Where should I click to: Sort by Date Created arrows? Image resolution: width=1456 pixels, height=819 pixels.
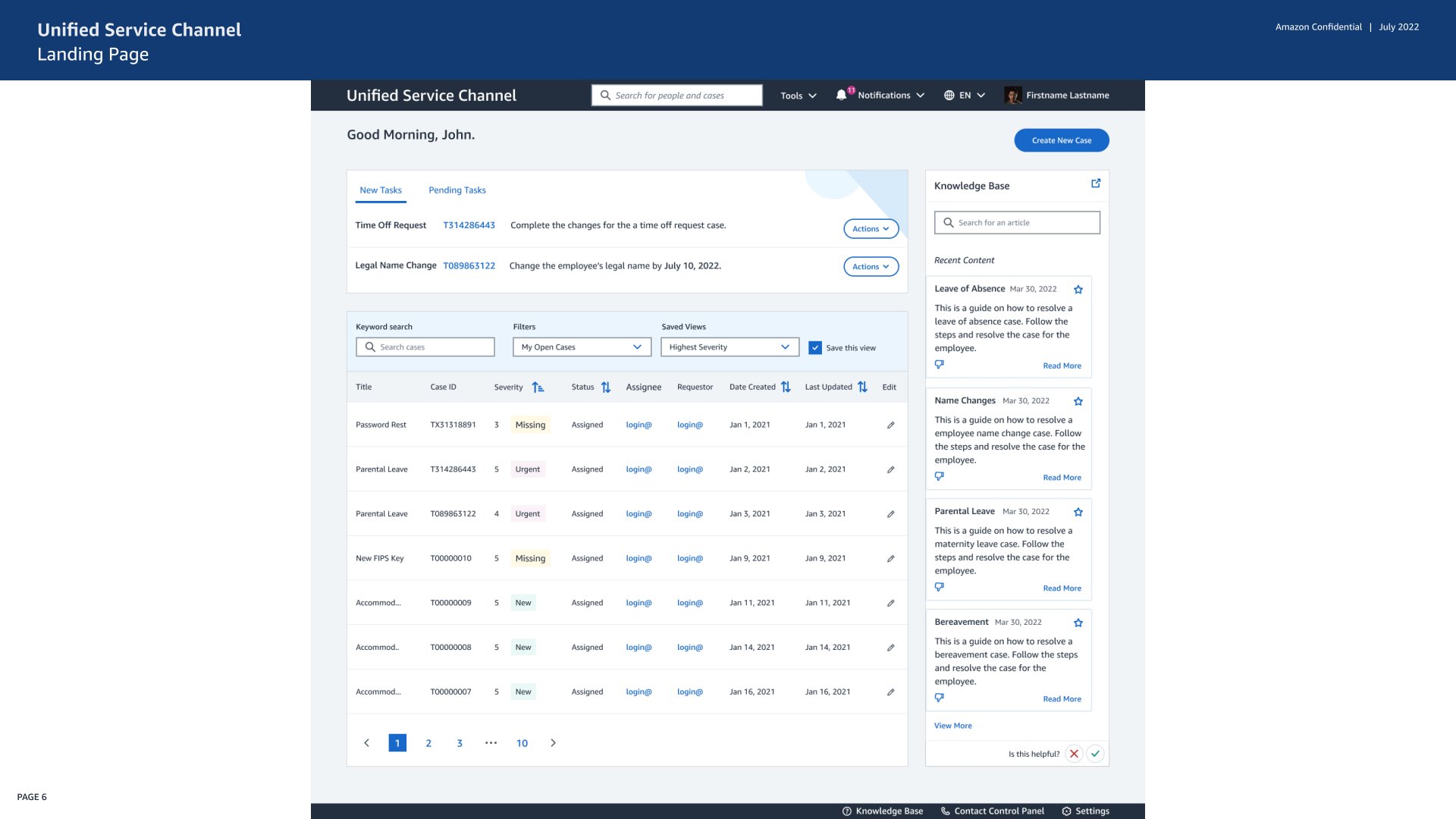coord(786,388)
